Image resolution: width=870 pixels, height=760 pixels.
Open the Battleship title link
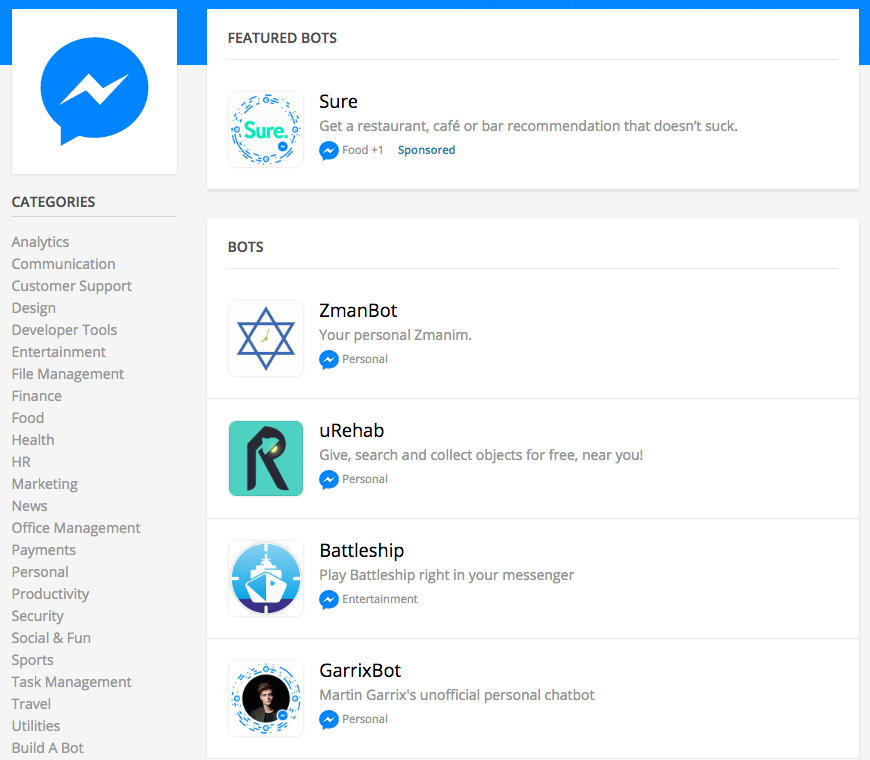click(x=362, y=551)
